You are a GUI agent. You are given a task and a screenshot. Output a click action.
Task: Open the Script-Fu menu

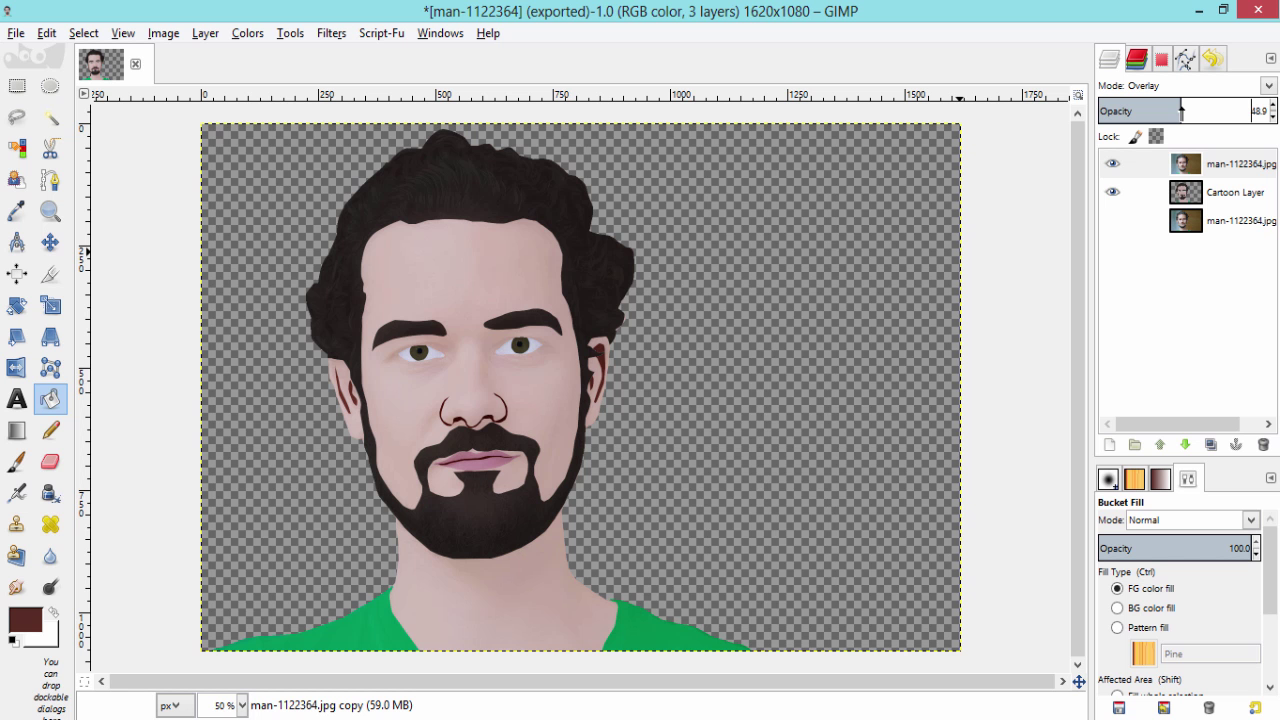click(381, 33)
